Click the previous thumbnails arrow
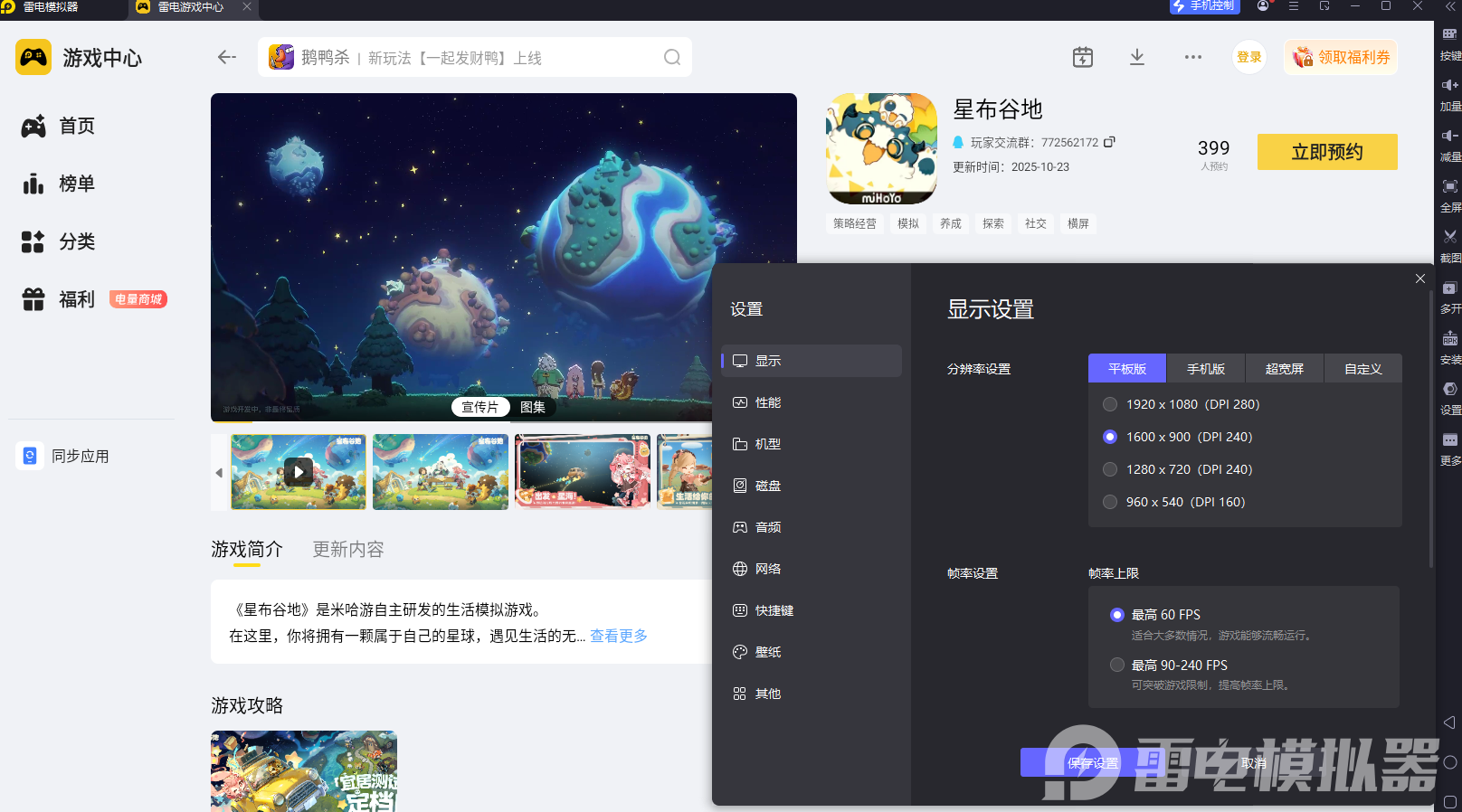 (x=219, y=472)
